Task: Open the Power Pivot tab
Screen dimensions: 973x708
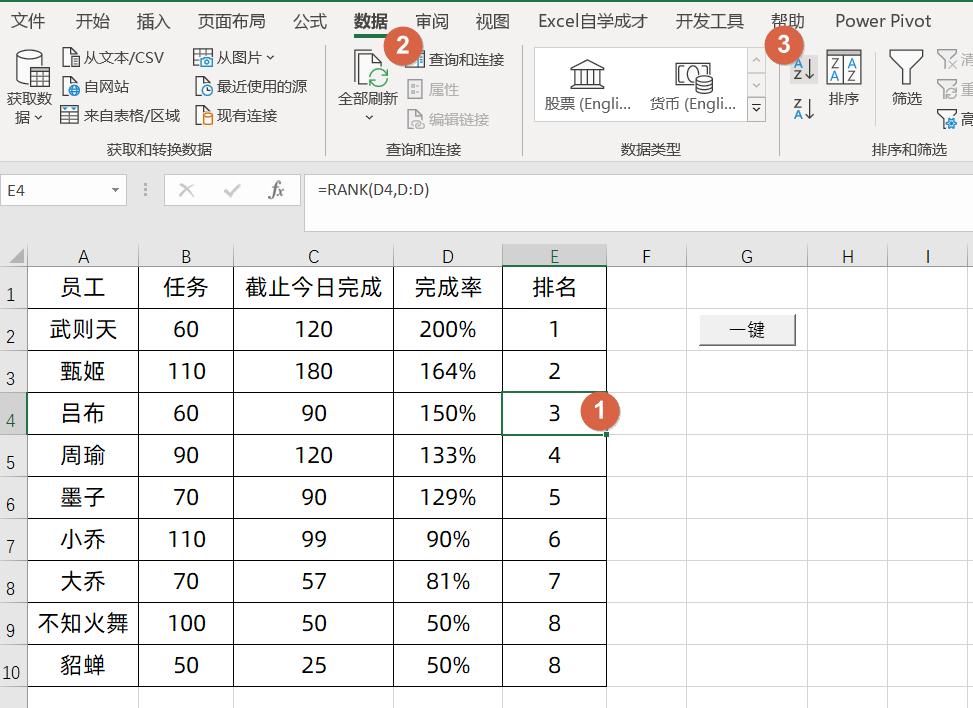Action: (882, 20)
